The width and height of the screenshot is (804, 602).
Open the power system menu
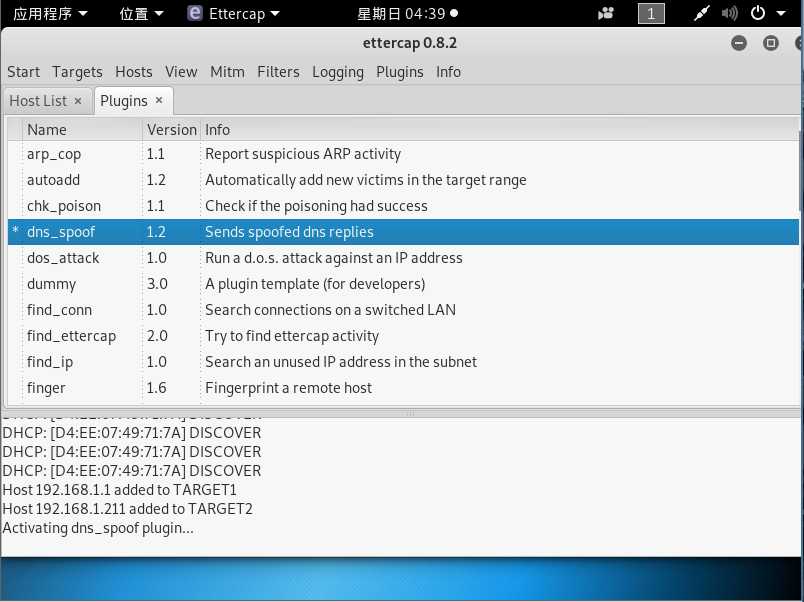[x=758, y=13]
